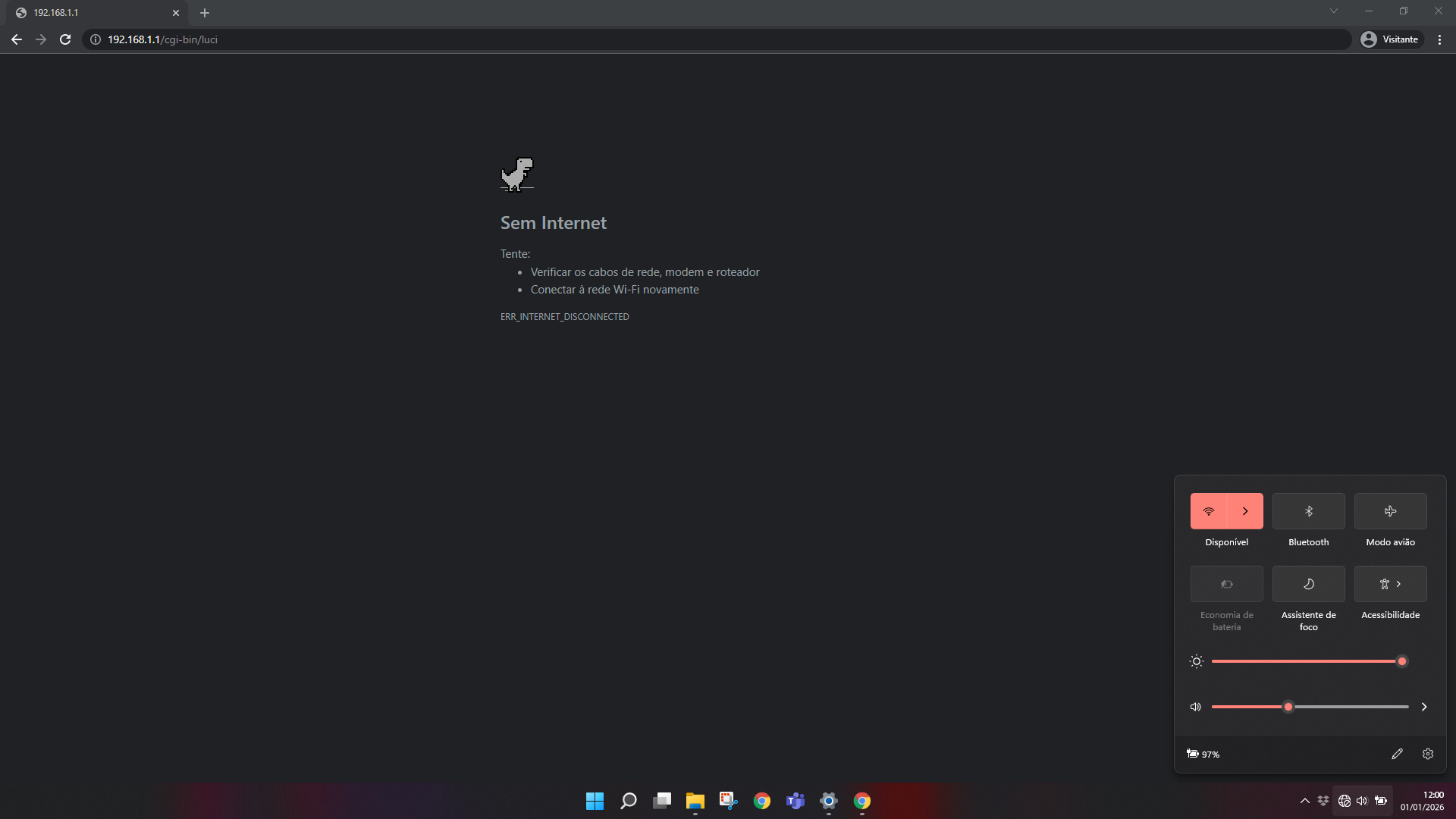The height and width of the screenshot is (819, 1456).
Task: Open the site information icon in address bar
Action: (x=96, y=39)
